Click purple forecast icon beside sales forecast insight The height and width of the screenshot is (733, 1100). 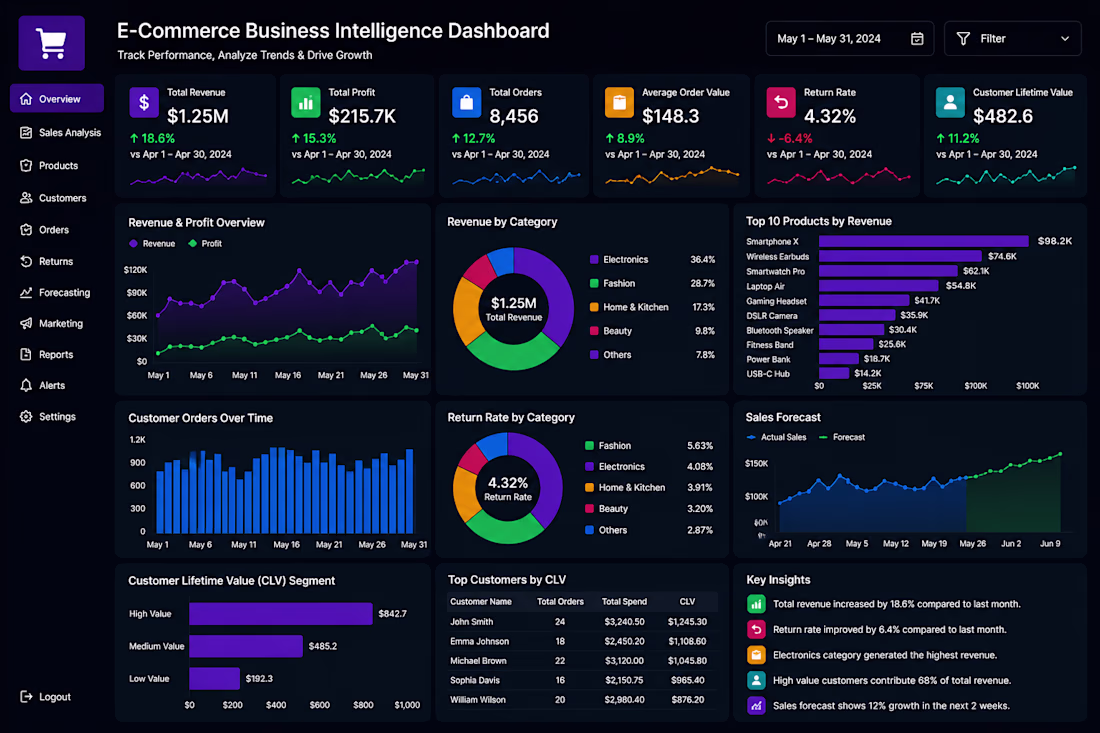coord(756,706)
